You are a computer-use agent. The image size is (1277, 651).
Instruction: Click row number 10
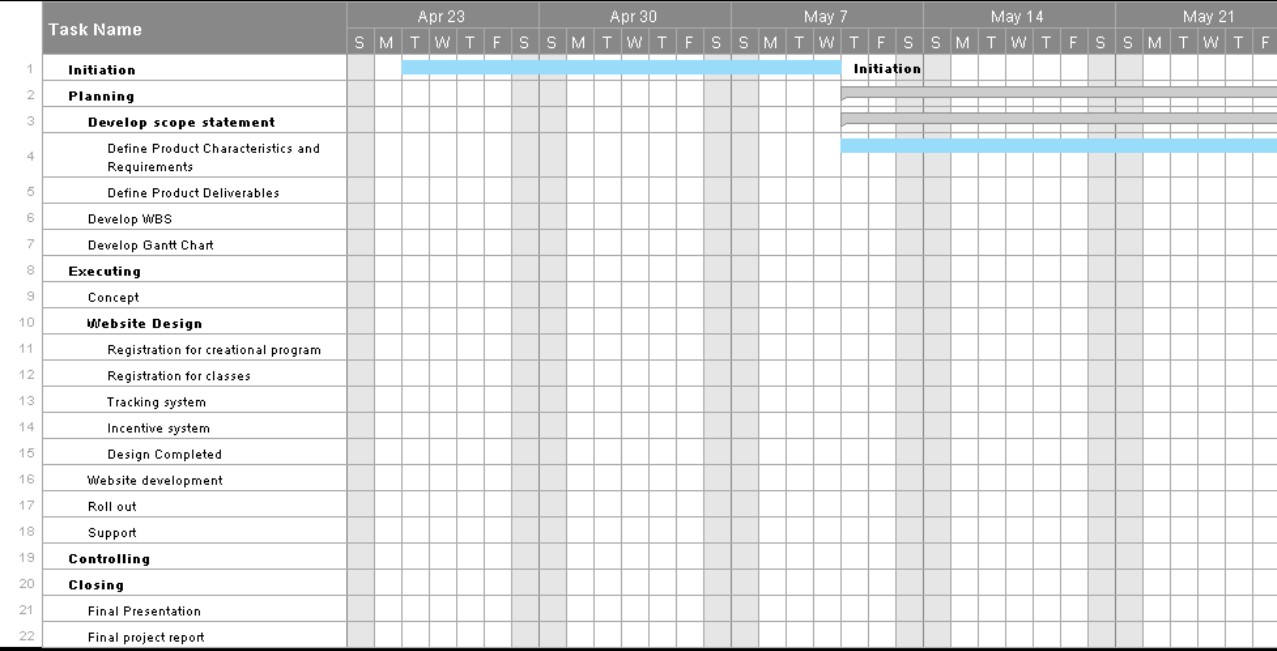point(28,323)
